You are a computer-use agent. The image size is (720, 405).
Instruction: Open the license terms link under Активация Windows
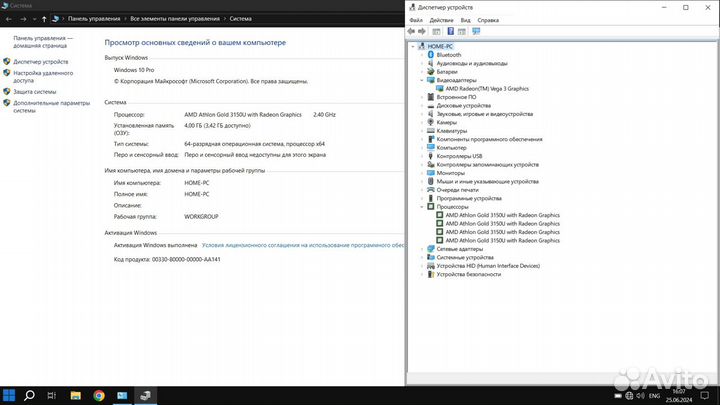click(x=303, y=245)
